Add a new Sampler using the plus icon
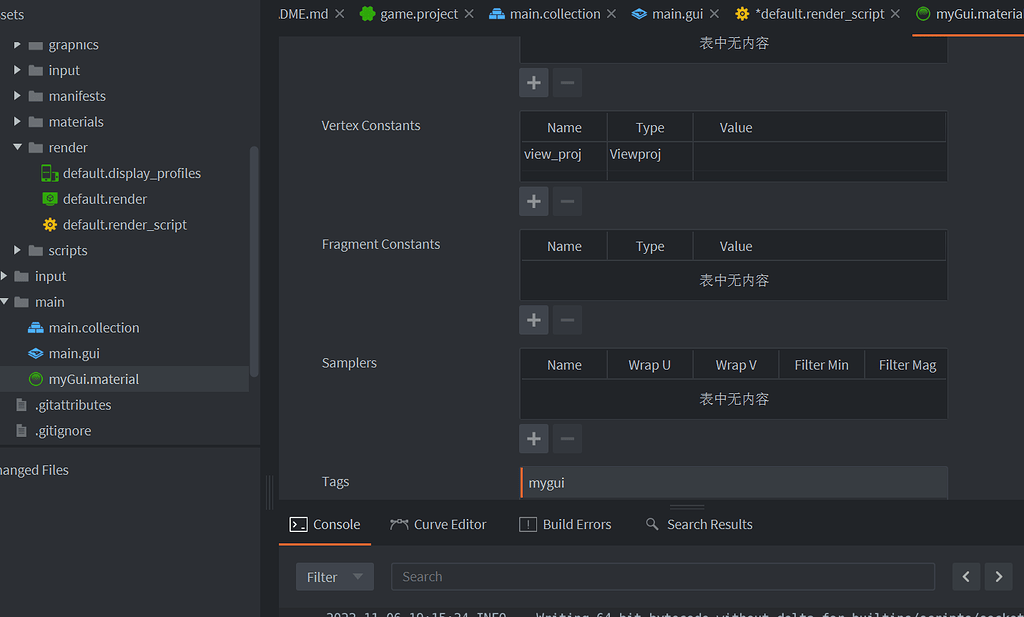1024x617 pixels. (x=533, y=438)
